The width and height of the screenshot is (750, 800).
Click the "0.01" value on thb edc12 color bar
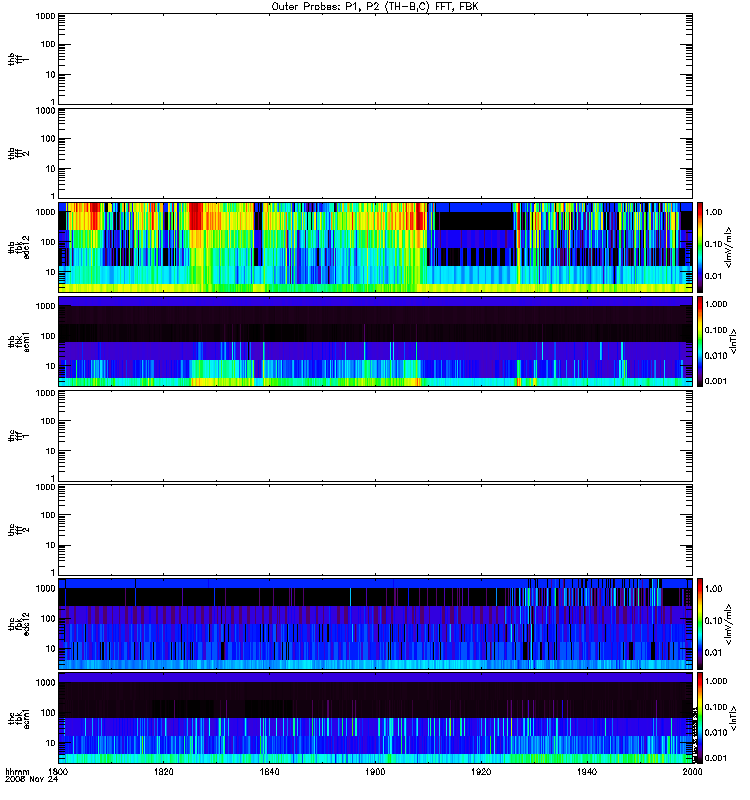(713, 276)
